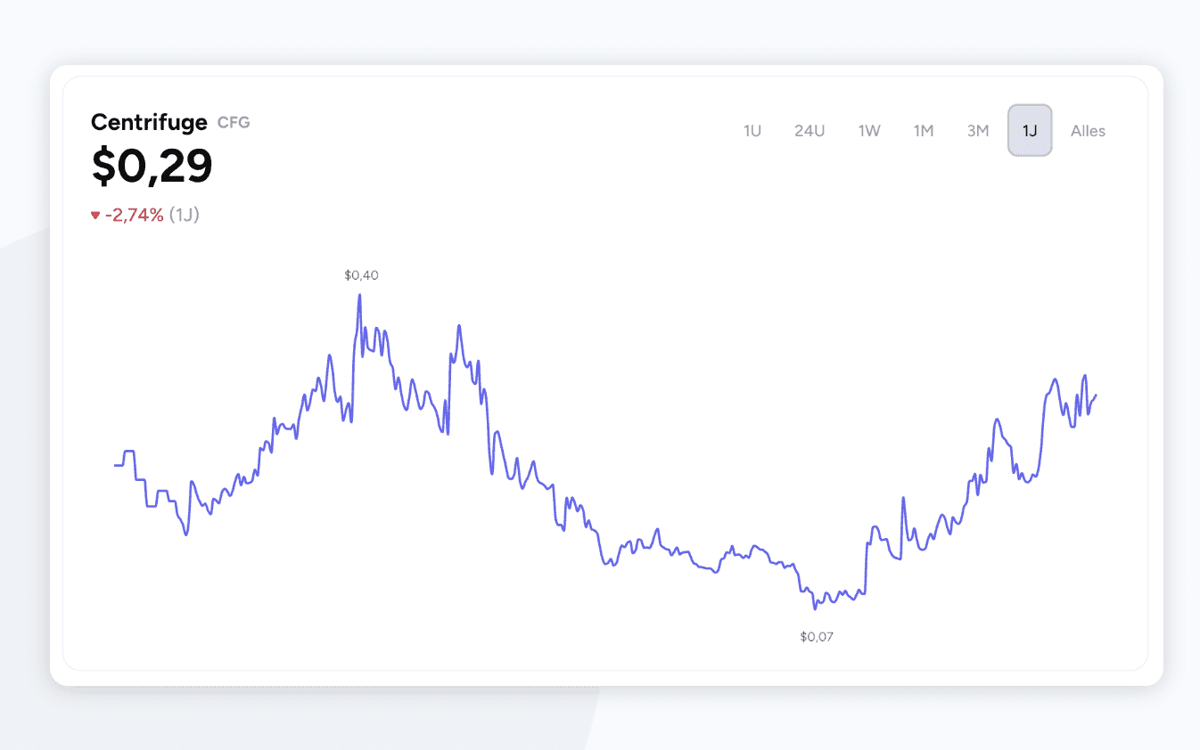Click the -2,74% change percentage
This screenshot has height=750, width=1200.
[134, 215]
